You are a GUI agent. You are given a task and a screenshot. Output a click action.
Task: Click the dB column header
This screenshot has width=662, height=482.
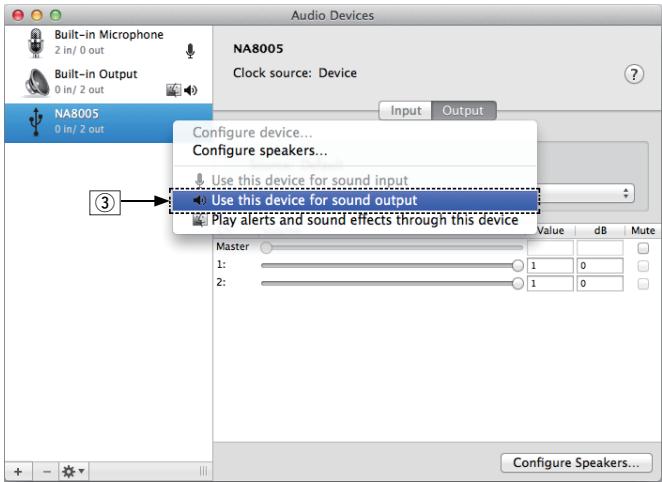600,230
